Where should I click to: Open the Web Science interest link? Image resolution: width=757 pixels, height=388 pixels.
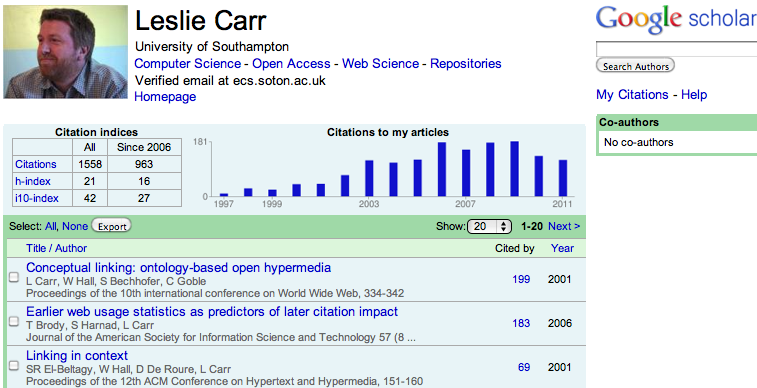pos(380,64)
